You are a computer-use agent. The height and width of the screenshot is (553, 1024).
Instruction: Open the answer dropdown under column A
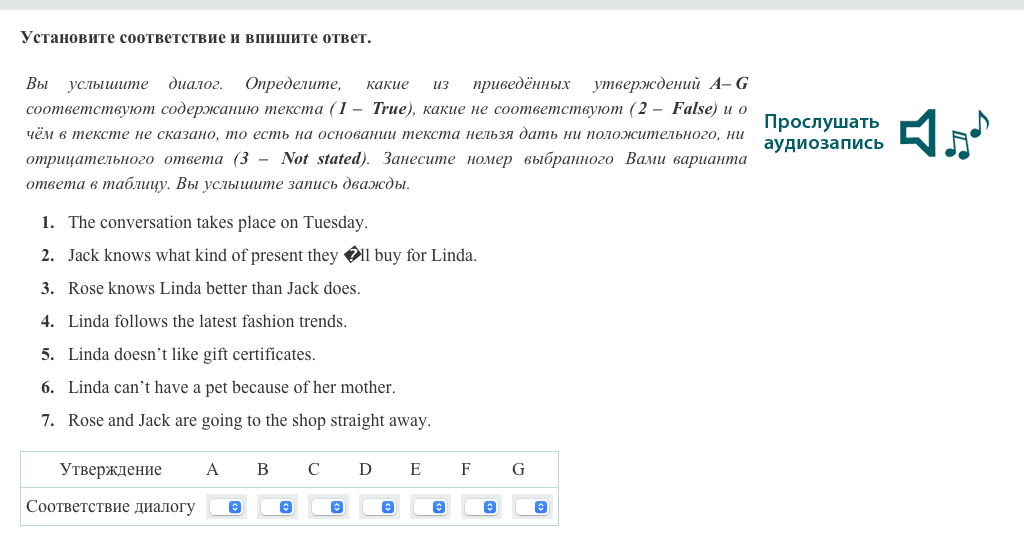[x=225, y=507]
